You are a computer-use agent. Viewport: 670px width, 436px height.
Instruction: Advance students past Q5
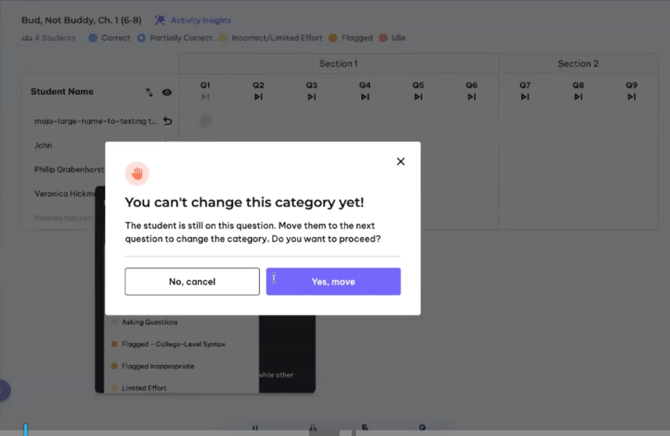pos(418,97)
